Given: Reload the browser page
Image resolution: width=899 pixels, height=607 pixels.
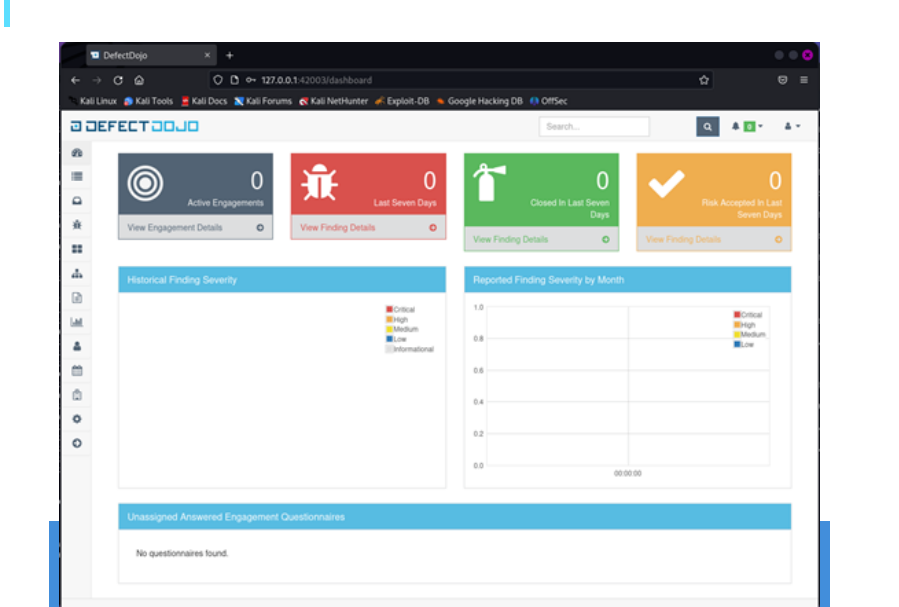Looking at the screenshot, I should (118, 80).
